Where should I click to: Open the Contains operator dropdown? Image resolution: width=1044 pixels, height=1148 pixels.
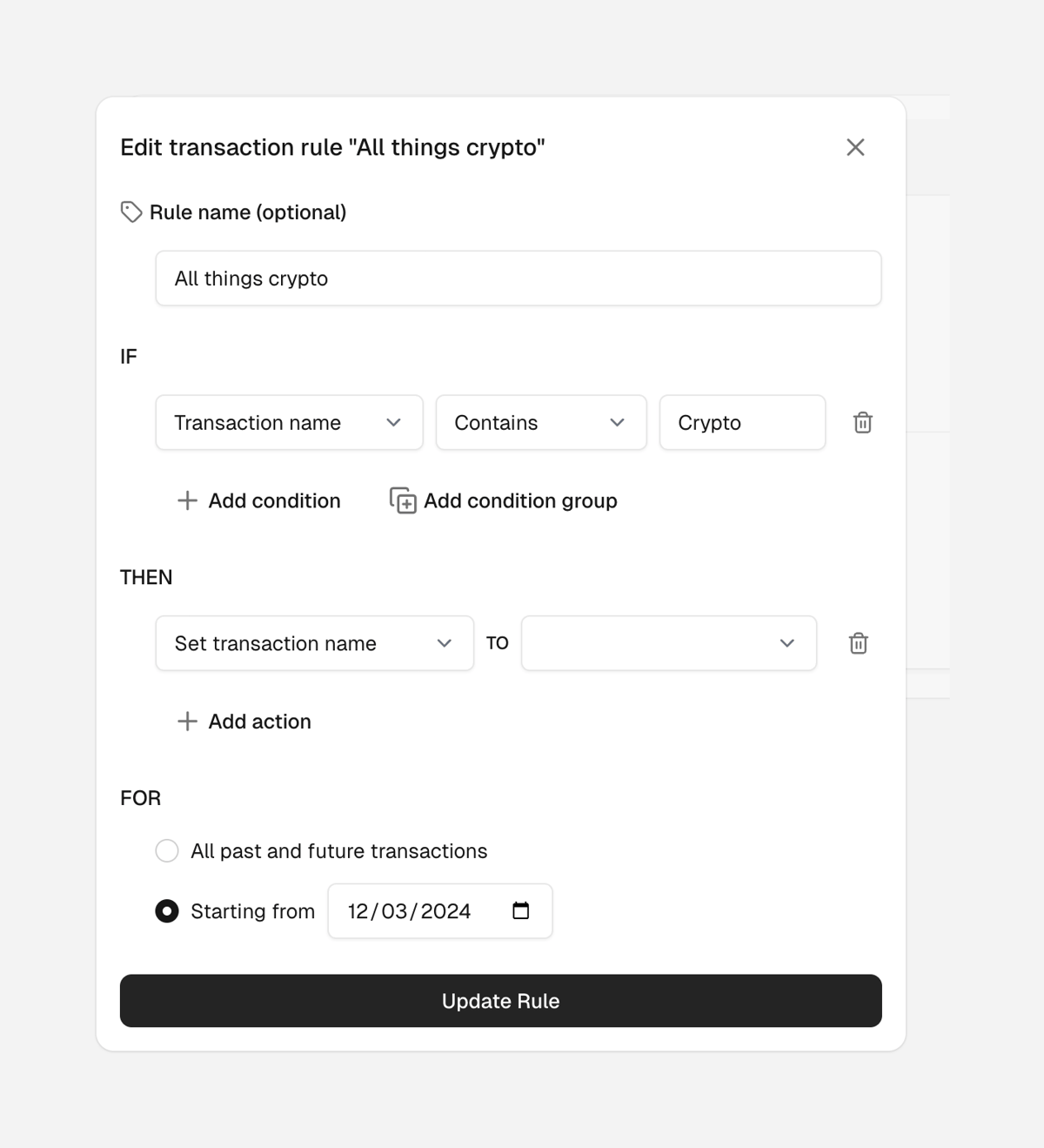click(617, 422)
